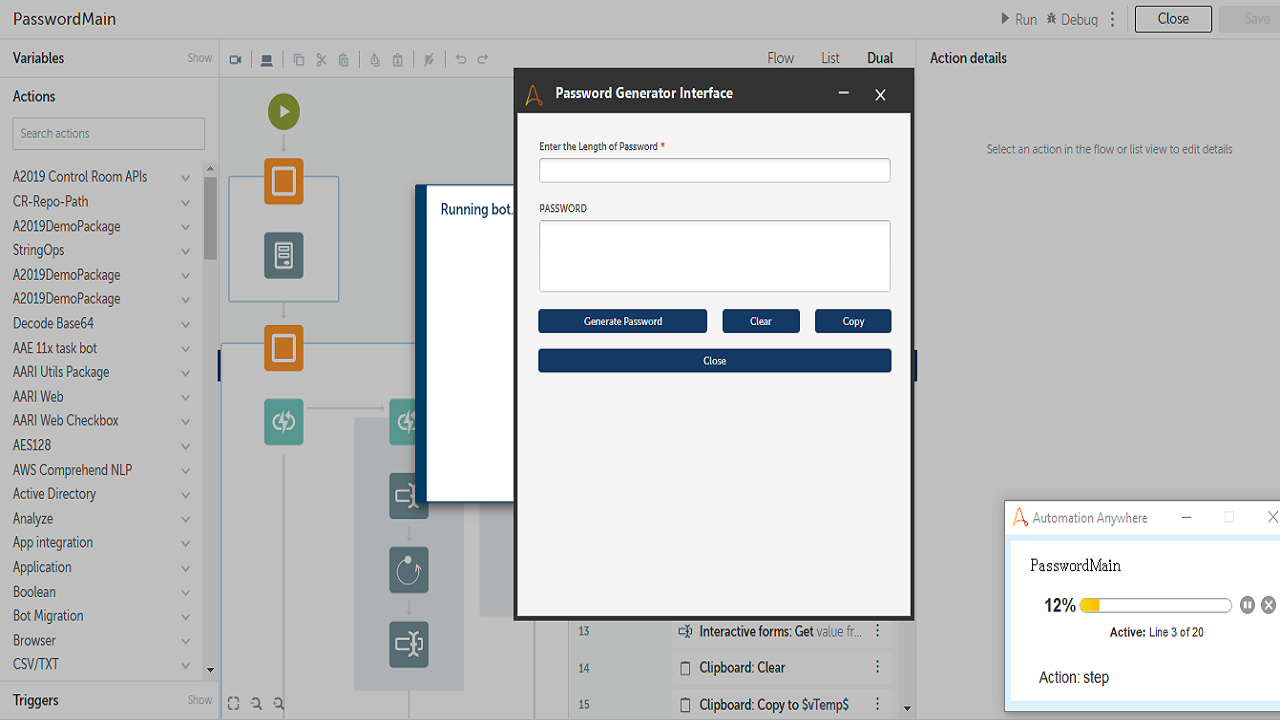This screenshot has width=1280, height=720.
Task: Open the three-dot menu on line 15
Action: 878,704
